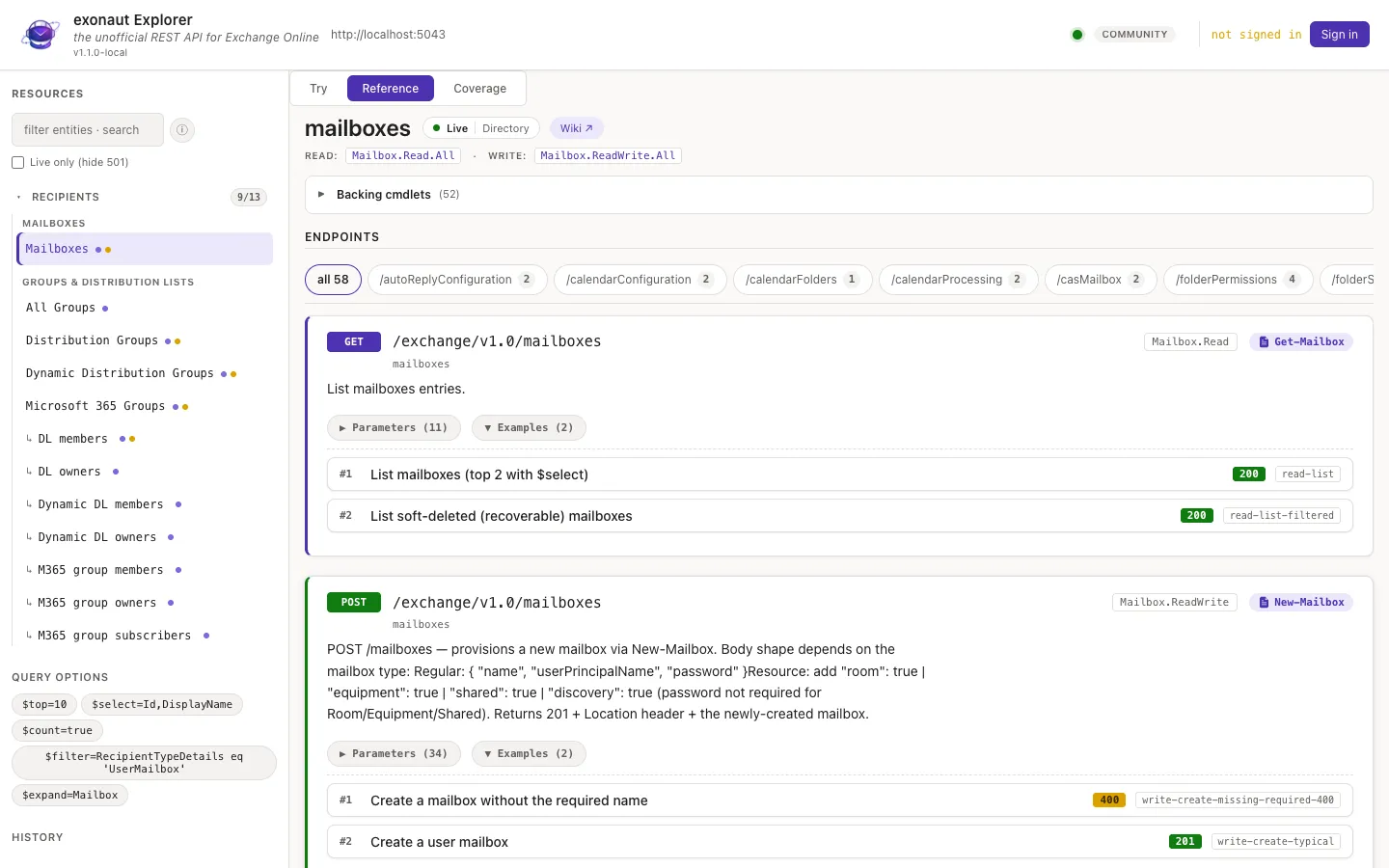Image resolution: width=1389 pixels, height=868 pixels.
Task: Click the GET method badge
Action: tap(354, 341)
